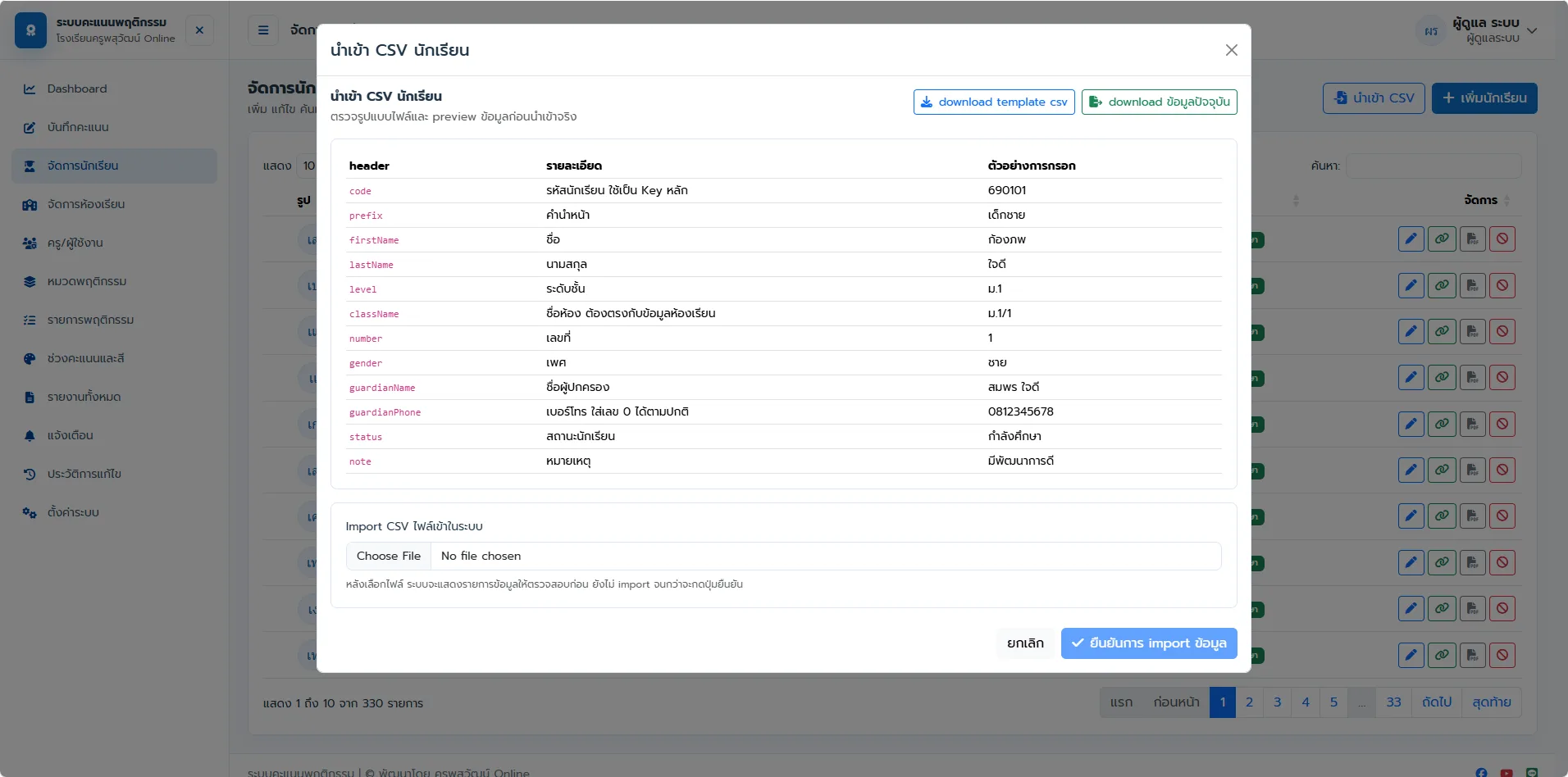Screen dimensions: 1568x777
Task: Collapse the sidebar with the X icon
Action: pos(199,30)
